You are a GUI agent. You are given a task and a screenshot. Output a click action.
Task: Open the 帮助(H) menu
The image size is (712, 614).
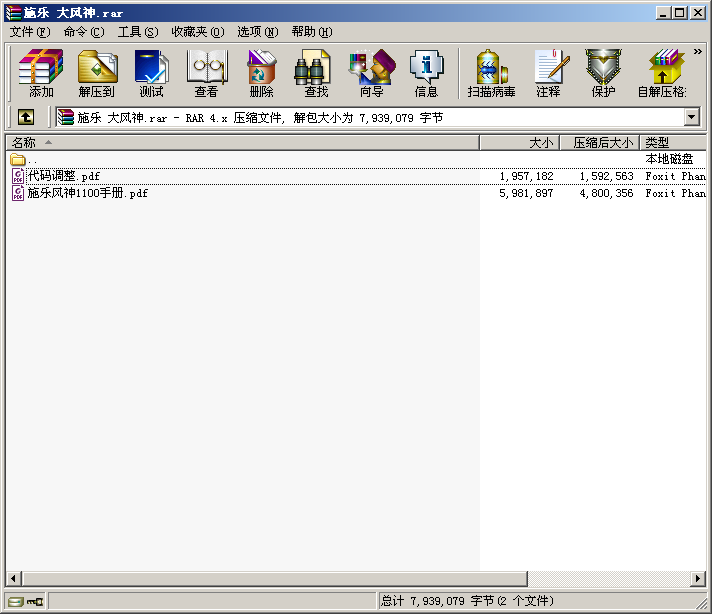click(312, 32)
